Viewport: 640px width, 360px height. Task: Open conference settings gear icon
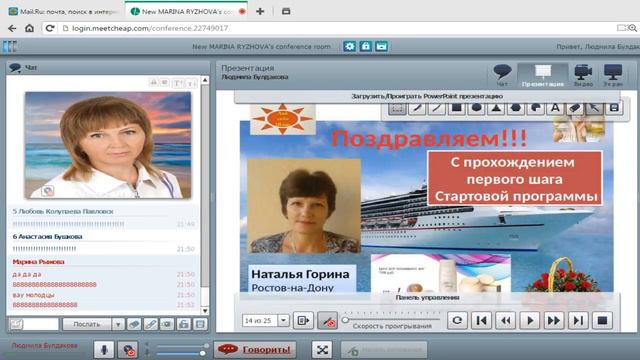(x=349, y=46)
